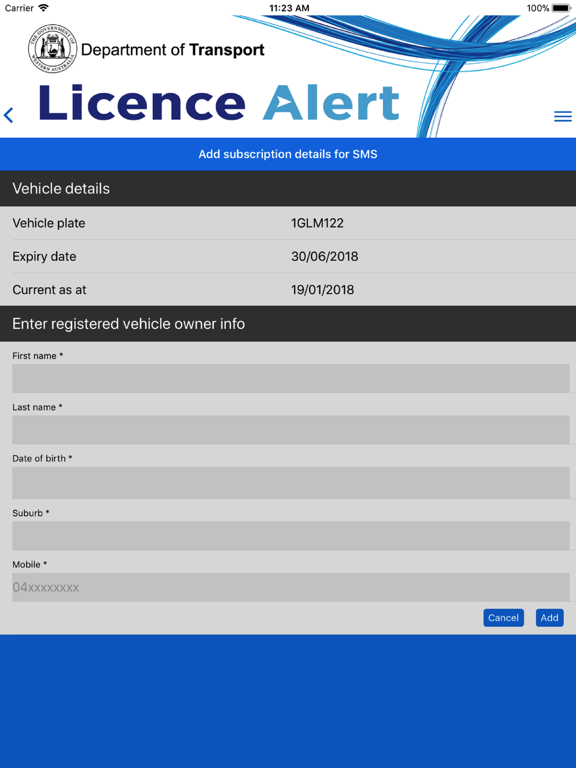The height and width of the screenshot is (768, 576).
Task: Click the Add subscription details for SMS banner
Action: [x=288, y=154]
